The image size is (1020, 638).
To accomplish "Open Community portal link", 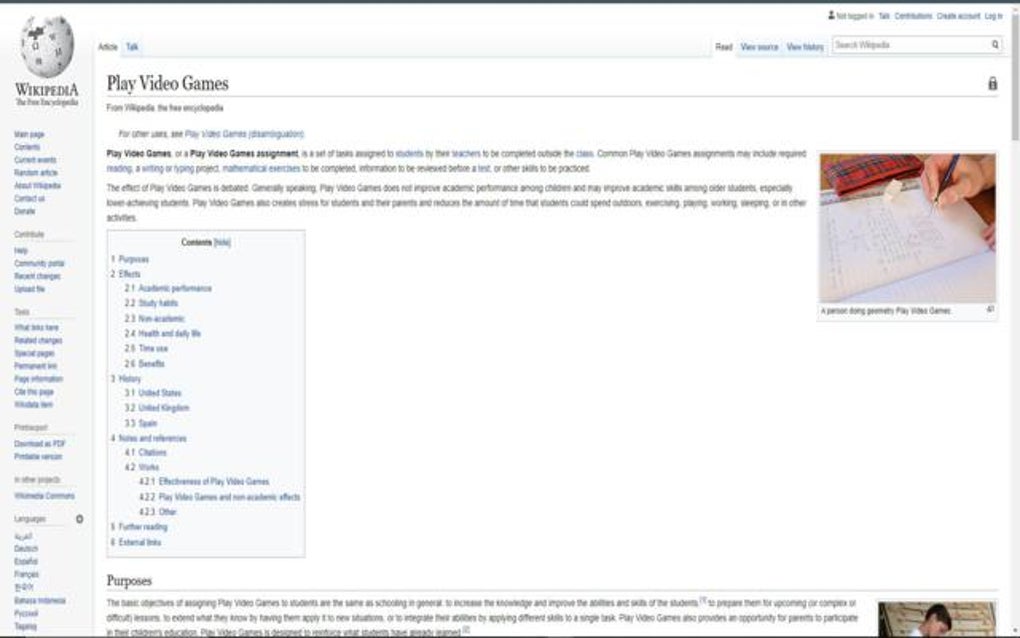I will point(39,263).
